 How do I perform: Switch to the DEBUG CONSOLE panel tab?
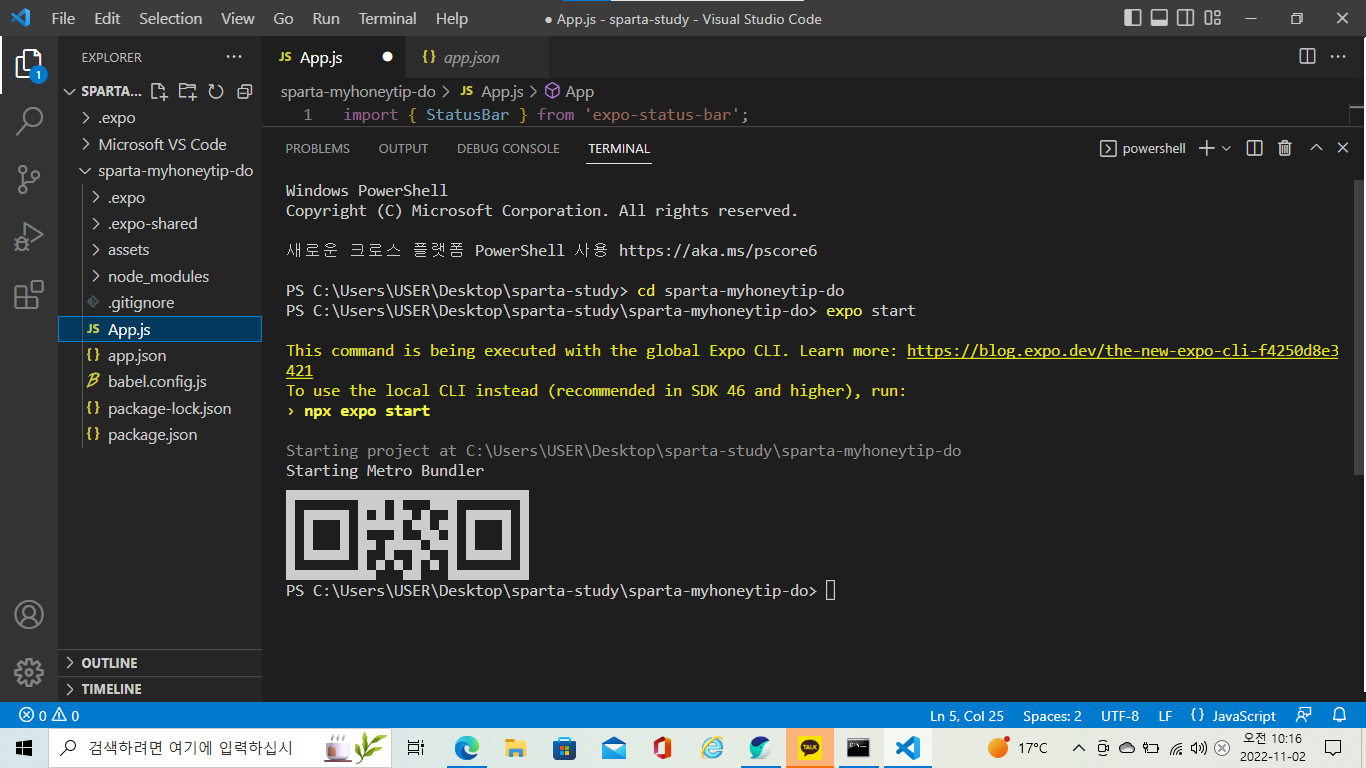pos(508,148)
